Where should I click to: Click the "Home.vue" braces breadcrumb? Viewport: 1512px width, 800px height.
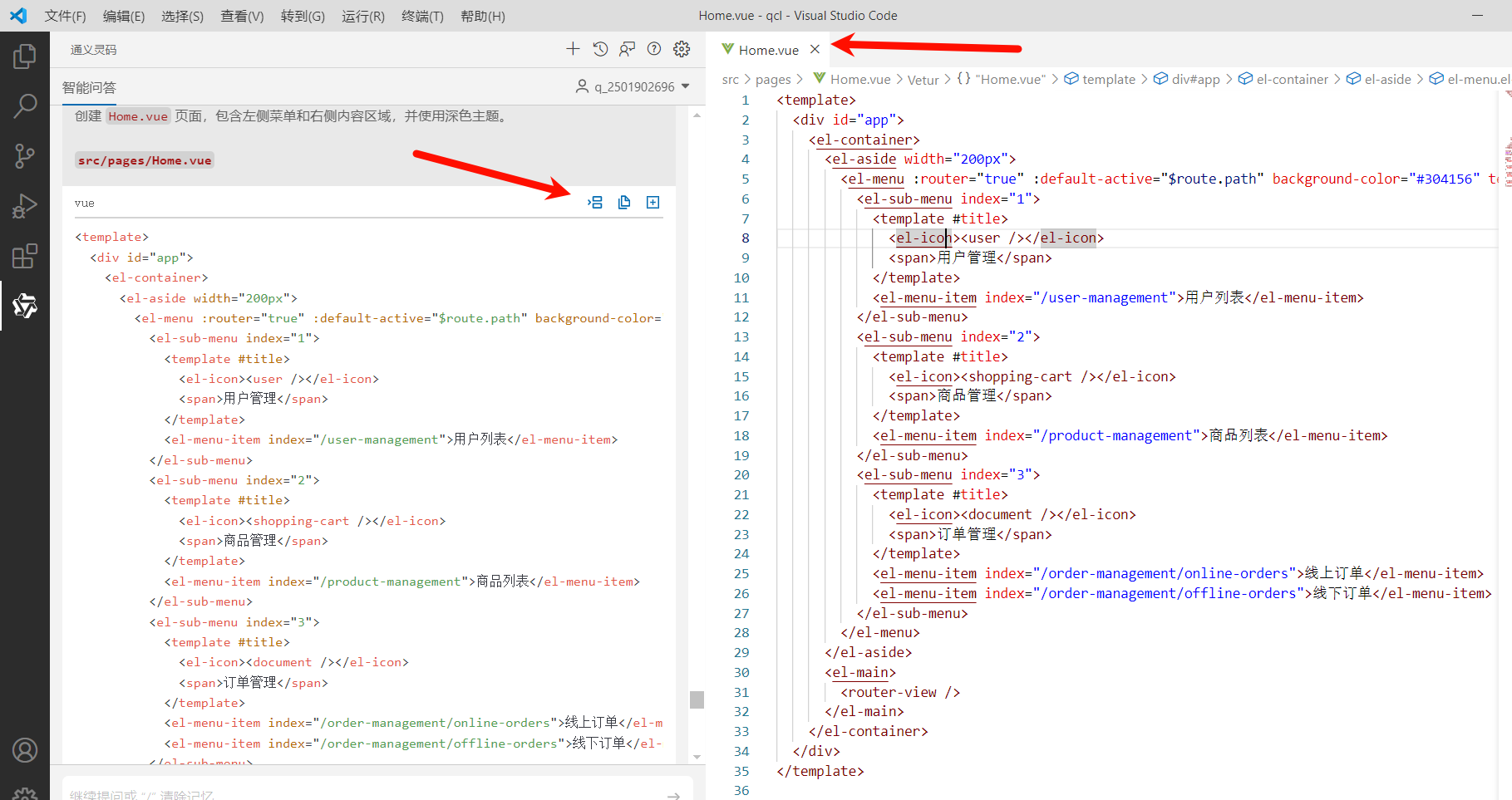coord(1001,79)
